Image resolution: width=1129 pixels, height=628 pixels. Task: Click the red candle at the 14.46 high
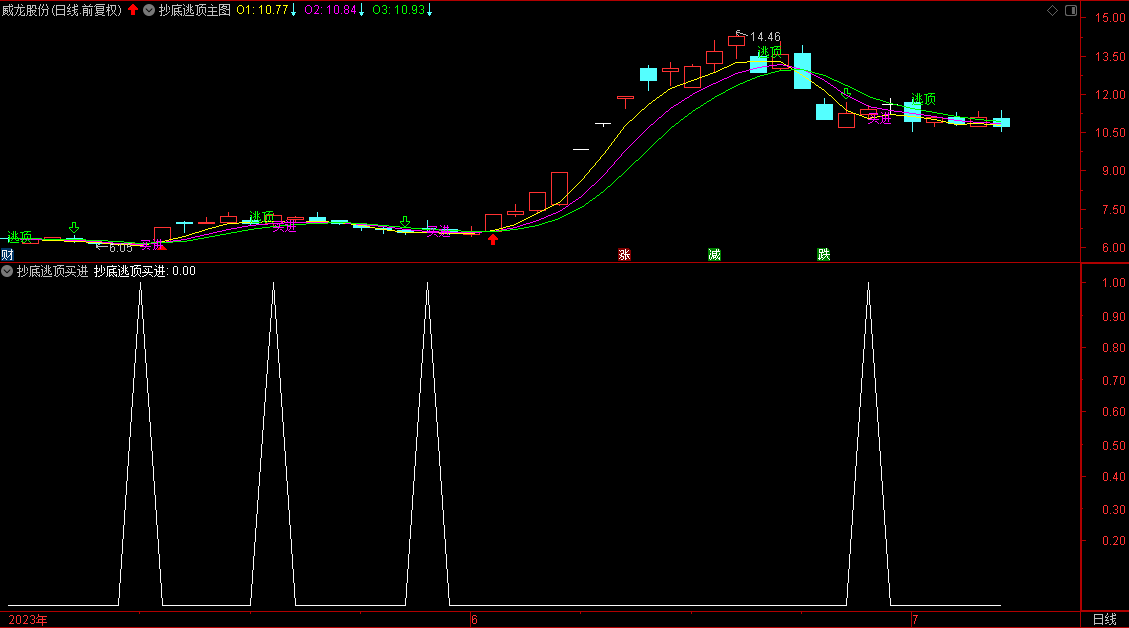point(737,42)
